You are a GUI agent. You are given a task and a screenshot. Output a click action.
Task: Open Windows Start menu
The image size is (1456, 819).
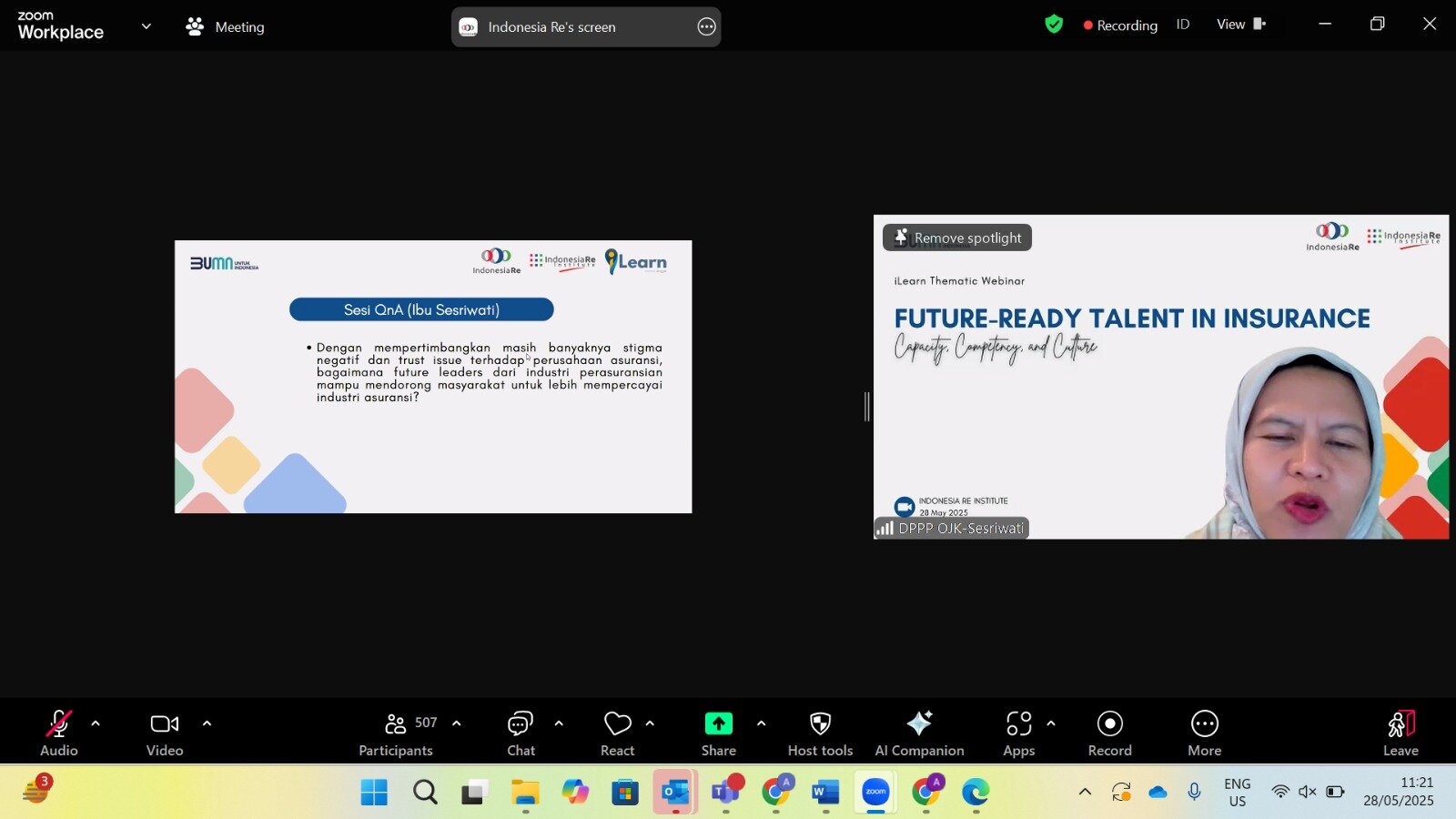point(374,793)
